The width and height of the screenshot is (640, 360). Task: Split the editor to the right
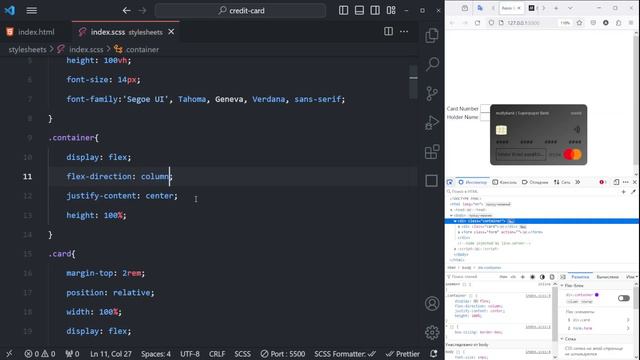[x=388, y=31]
